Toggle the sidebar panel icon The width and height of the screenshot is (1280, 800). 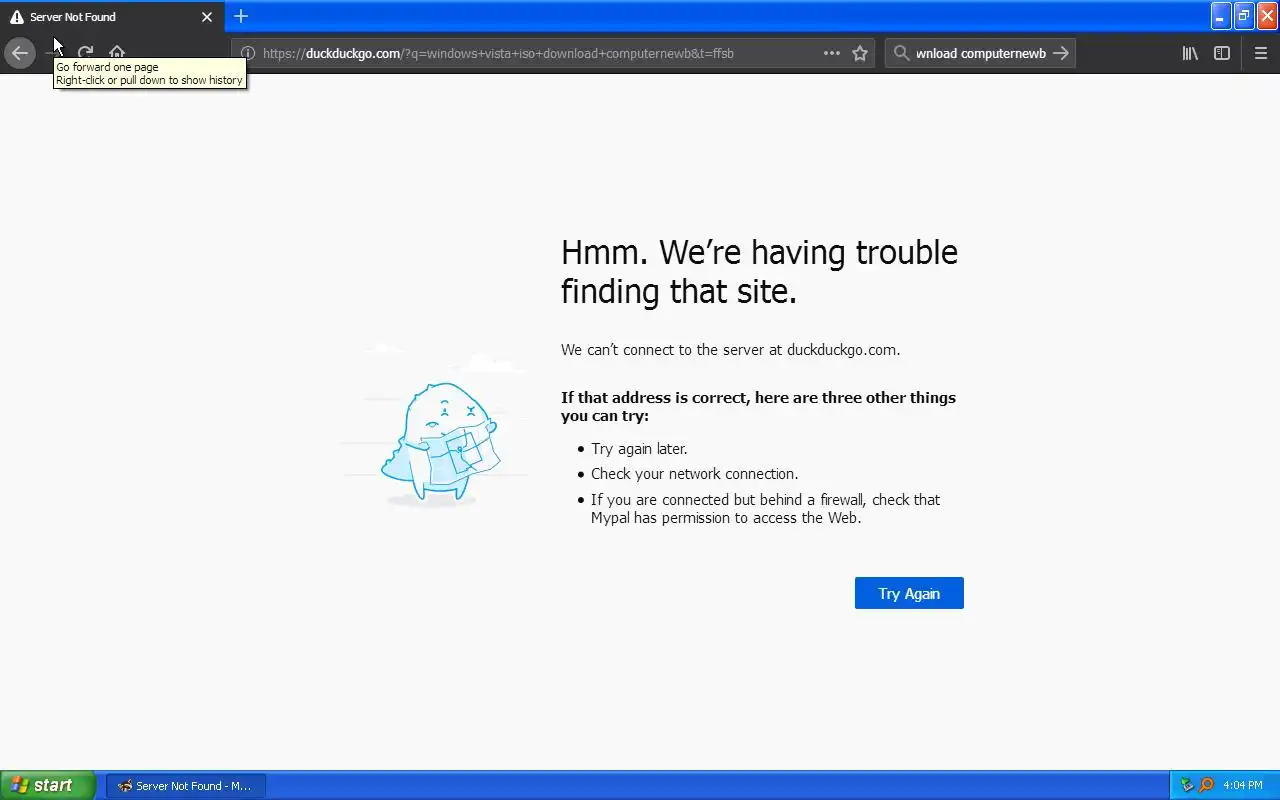[x=1222, y=53]
